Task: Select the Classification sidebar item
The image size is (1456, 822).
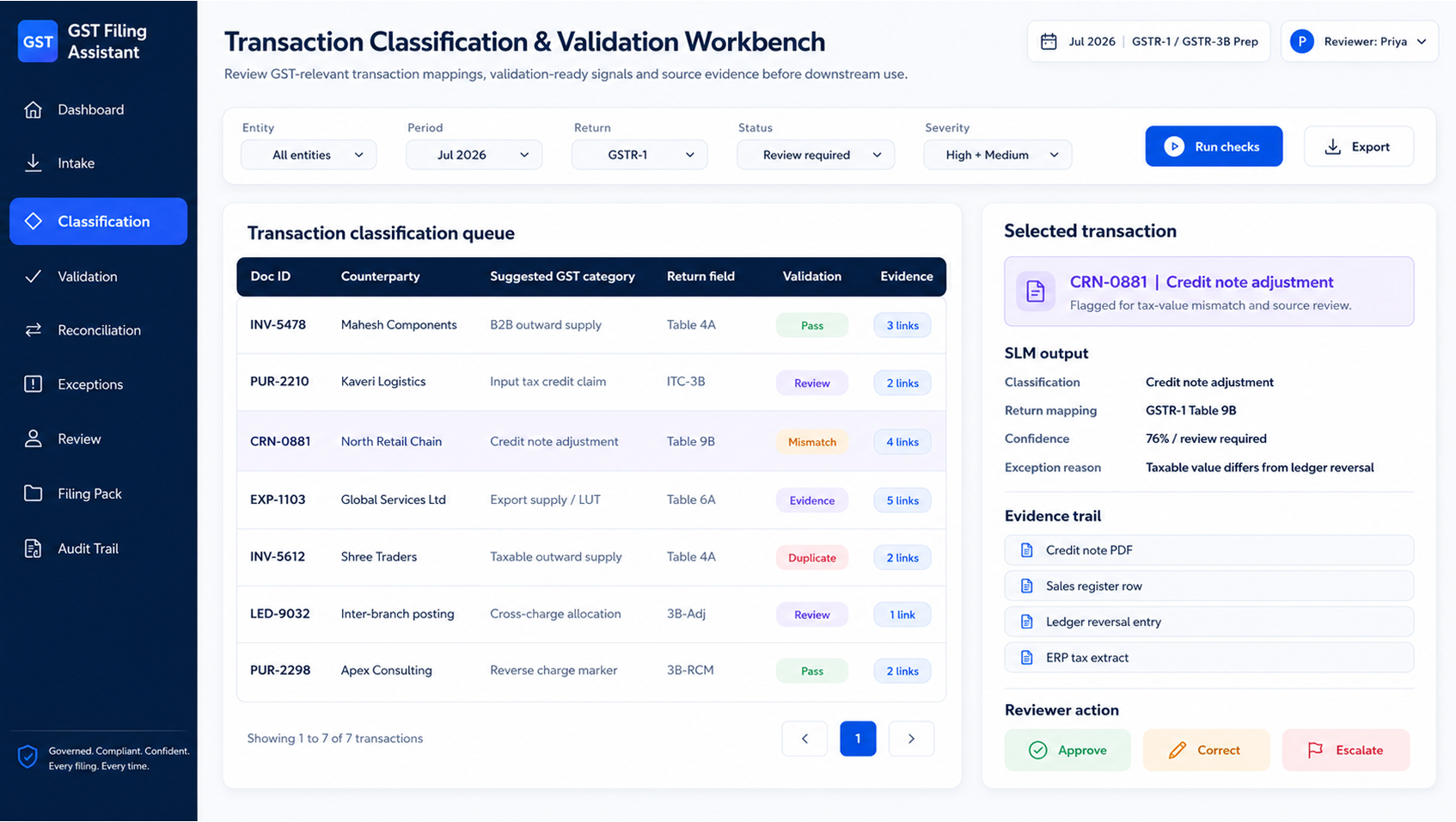Action: [x=98, y=222]
